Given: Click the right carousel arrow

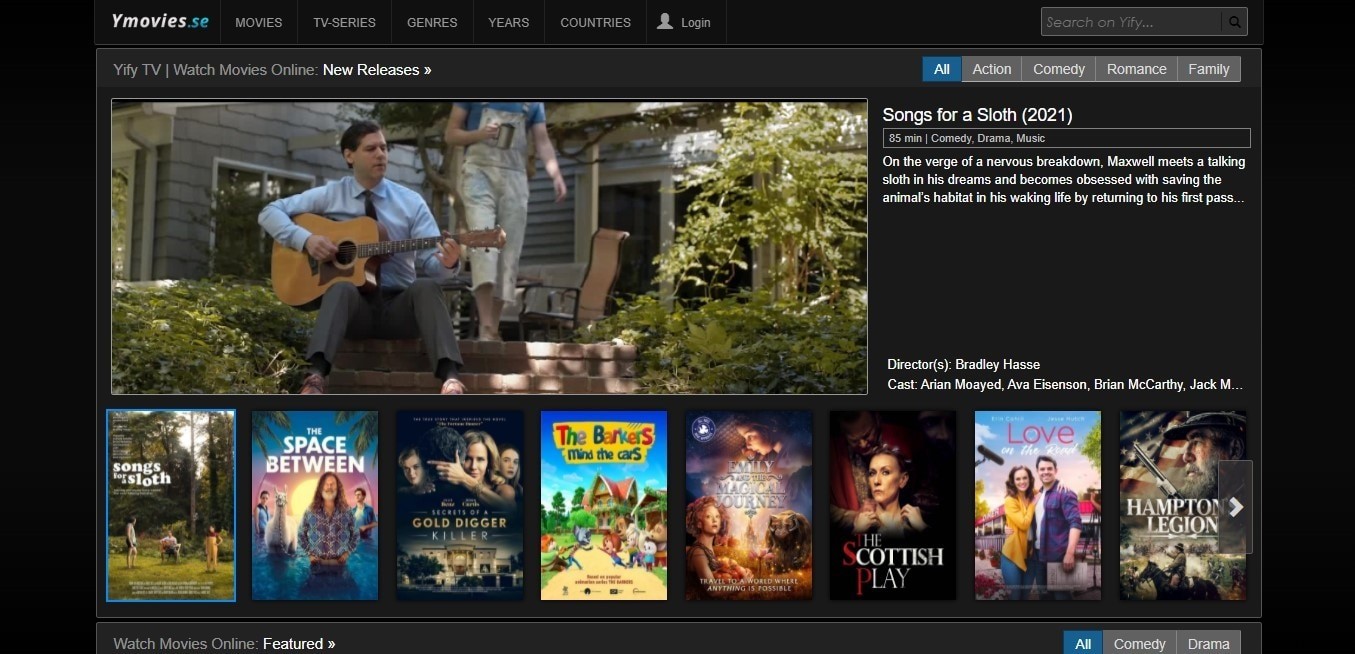Looking at the screenshot, I should tap(1237, 506).
